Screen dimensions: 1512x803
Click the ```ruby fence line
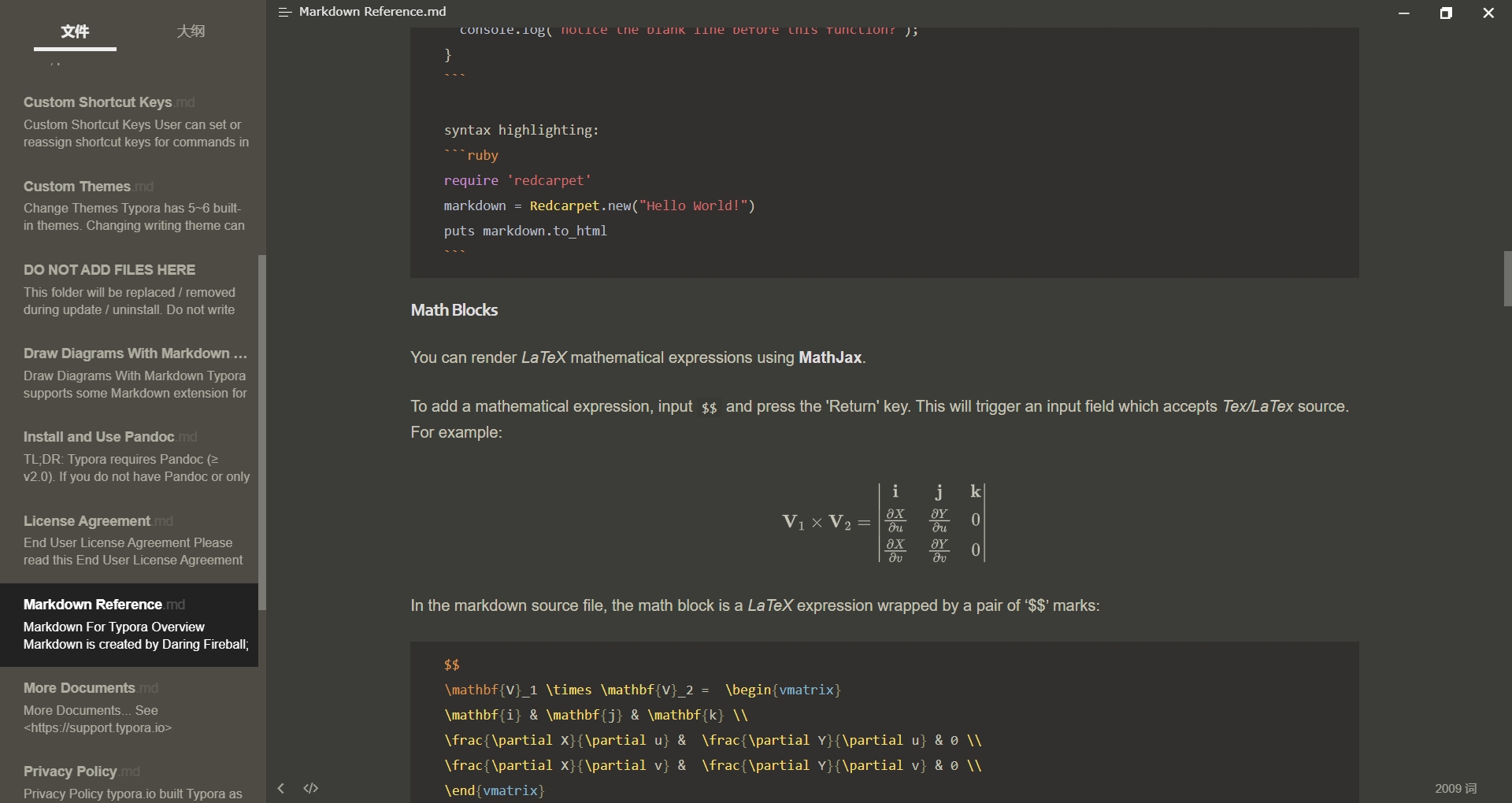[471, 155]
